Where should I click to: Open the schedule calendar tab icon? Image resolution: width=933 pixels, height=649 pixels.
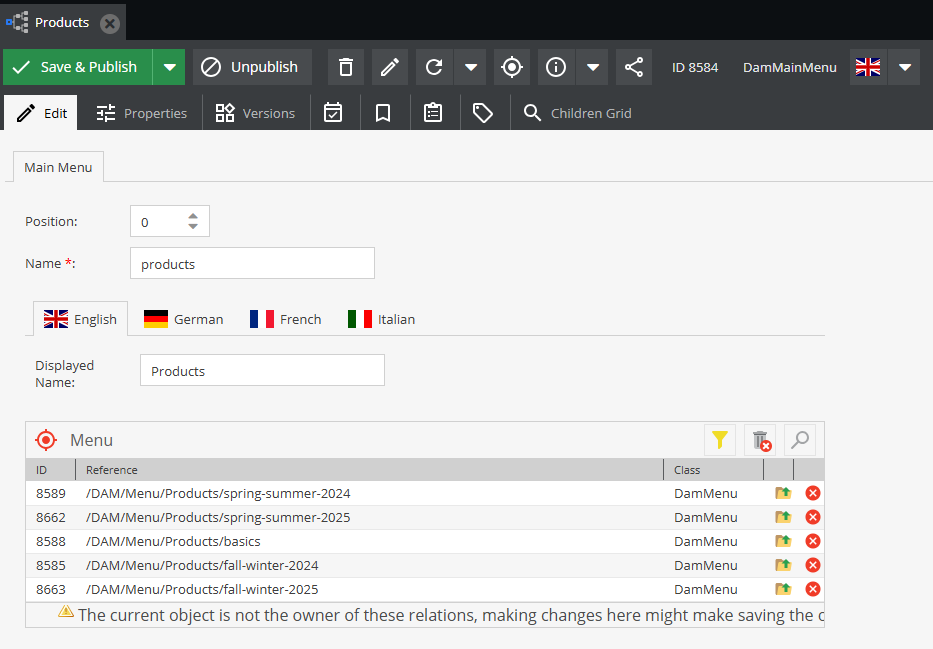coord(334,113)
